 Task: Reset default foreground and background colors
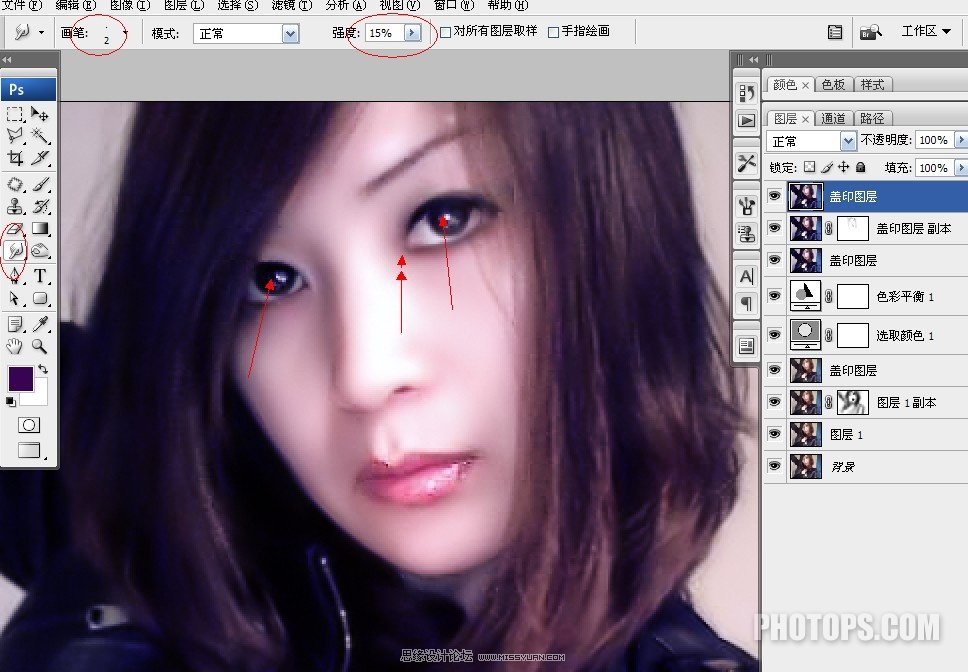point(10,402)
